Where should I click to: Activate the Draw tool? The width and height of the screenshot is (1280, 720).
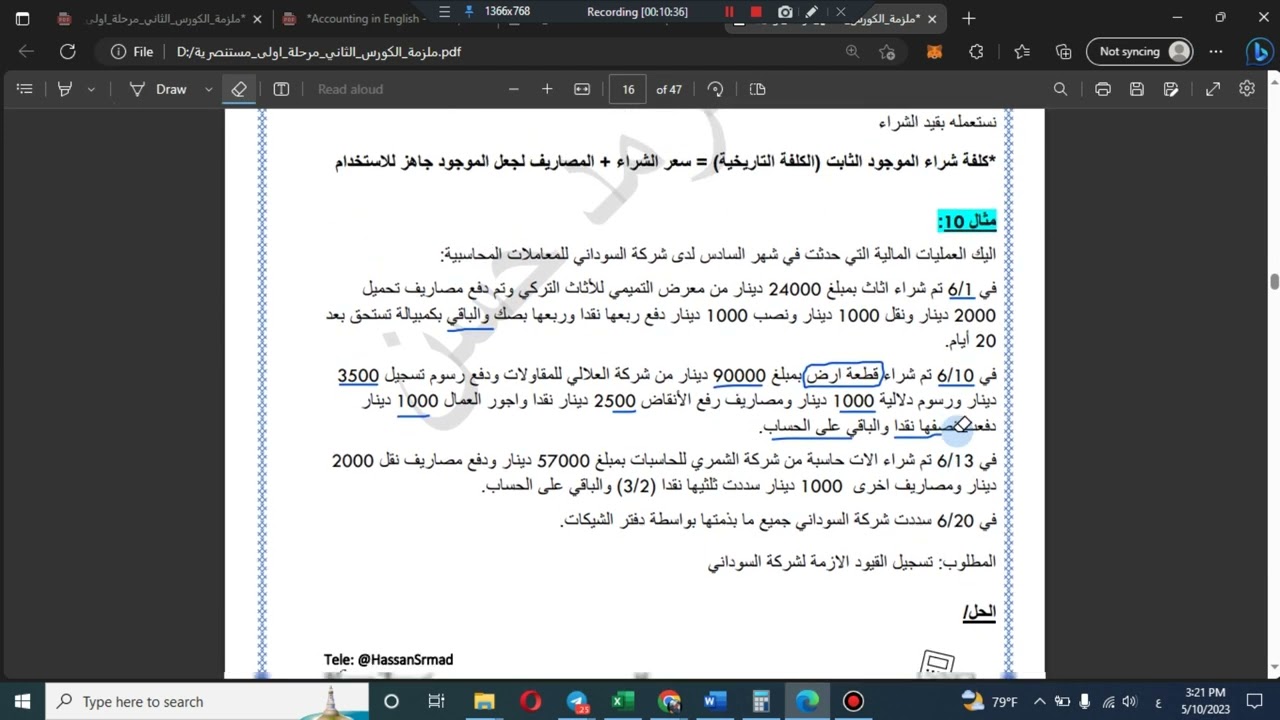click(158, 89)
